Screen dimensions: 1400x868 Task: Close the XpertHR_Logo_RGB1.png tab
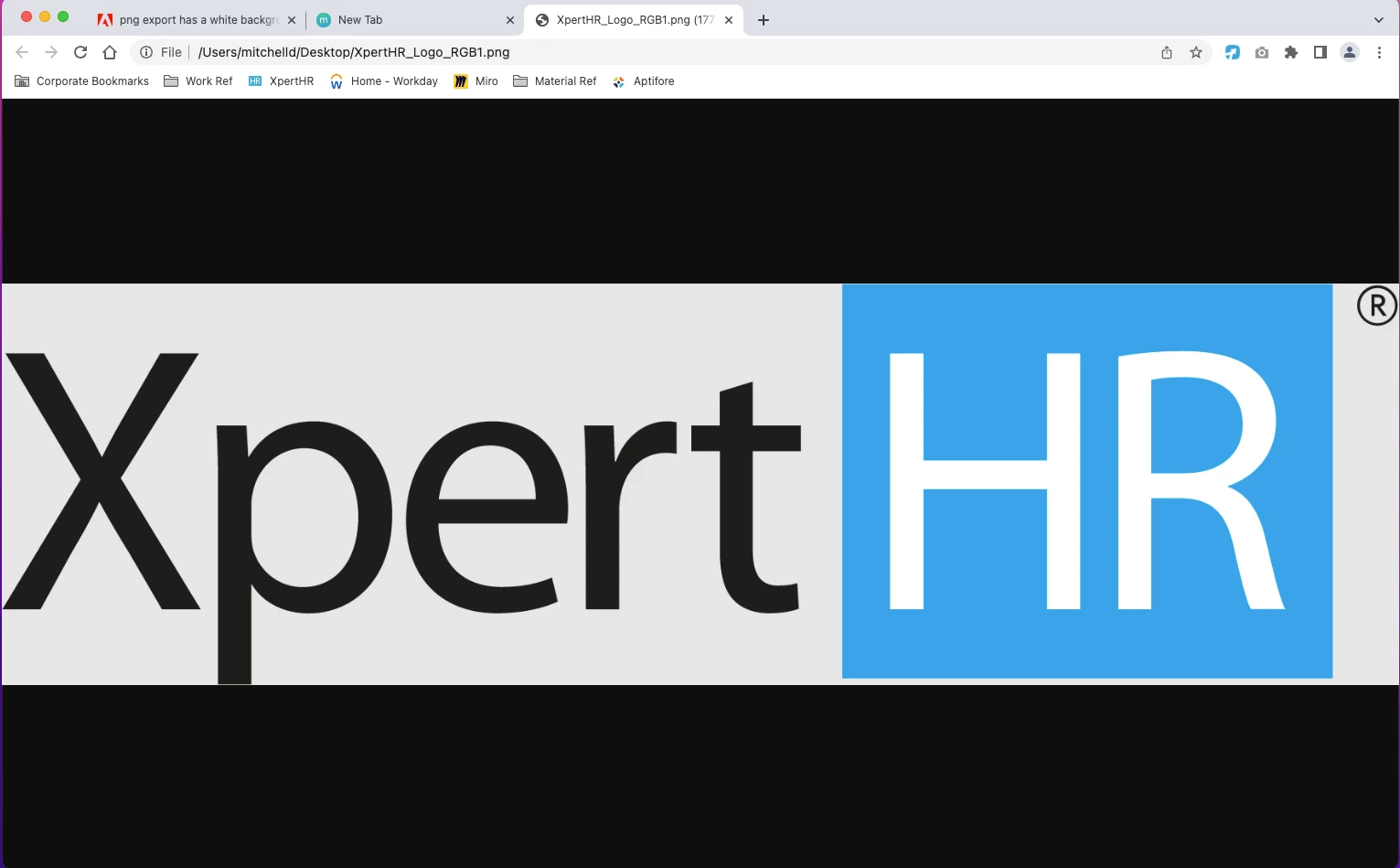pyautogui.click(x=729, y=19)
